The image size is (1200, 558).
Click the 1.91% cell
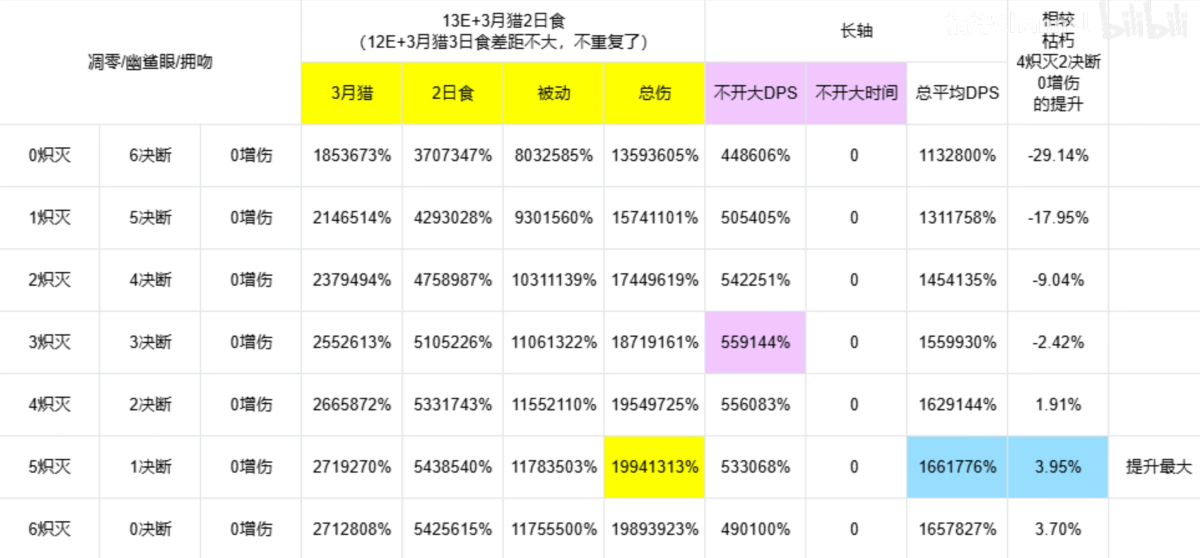[x=1058, y=404]
